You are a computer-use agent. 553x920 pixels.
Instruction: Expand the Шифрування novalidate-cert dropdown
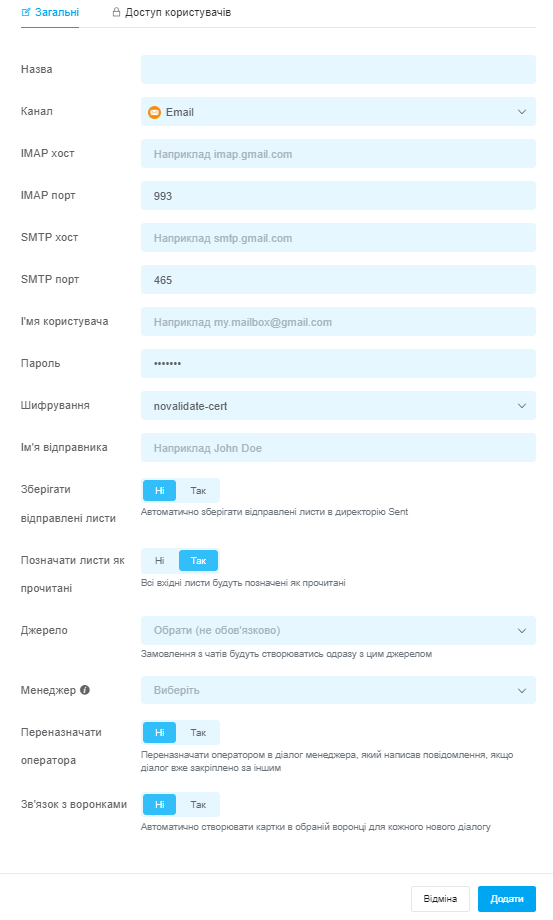click(338, 405)
